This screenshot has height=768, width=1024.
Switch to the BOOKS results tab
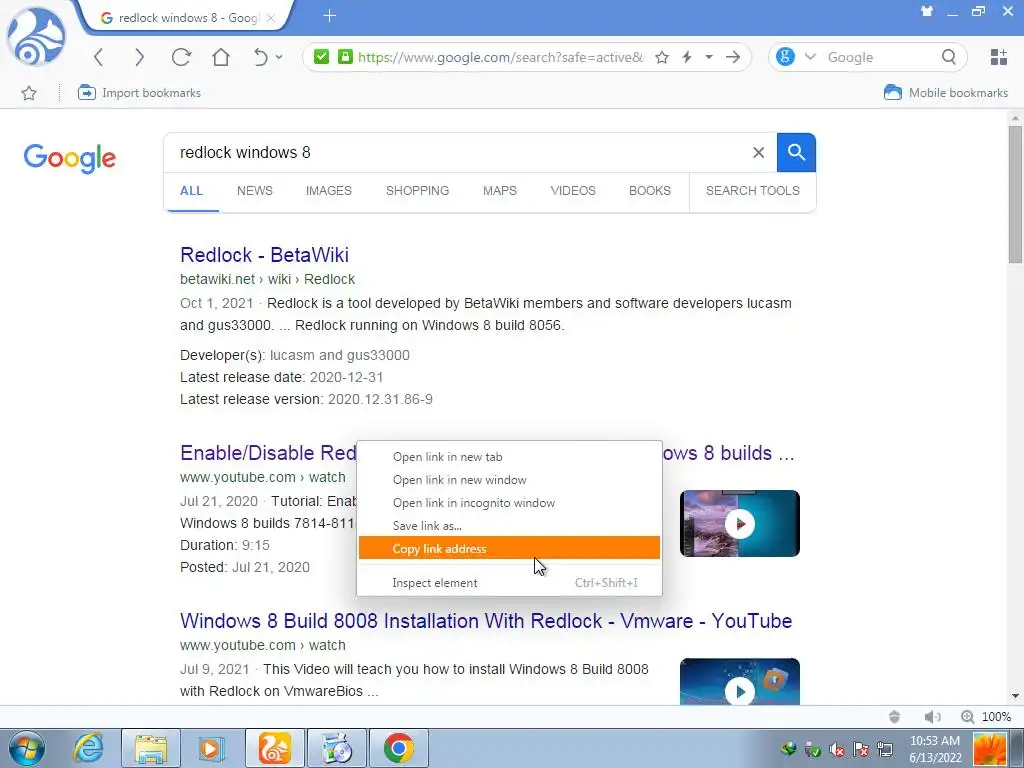coord(650,191)
